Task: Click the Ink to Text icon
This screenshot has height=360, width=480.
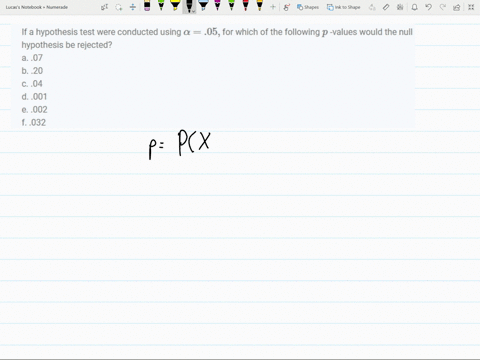Action: 372,7
